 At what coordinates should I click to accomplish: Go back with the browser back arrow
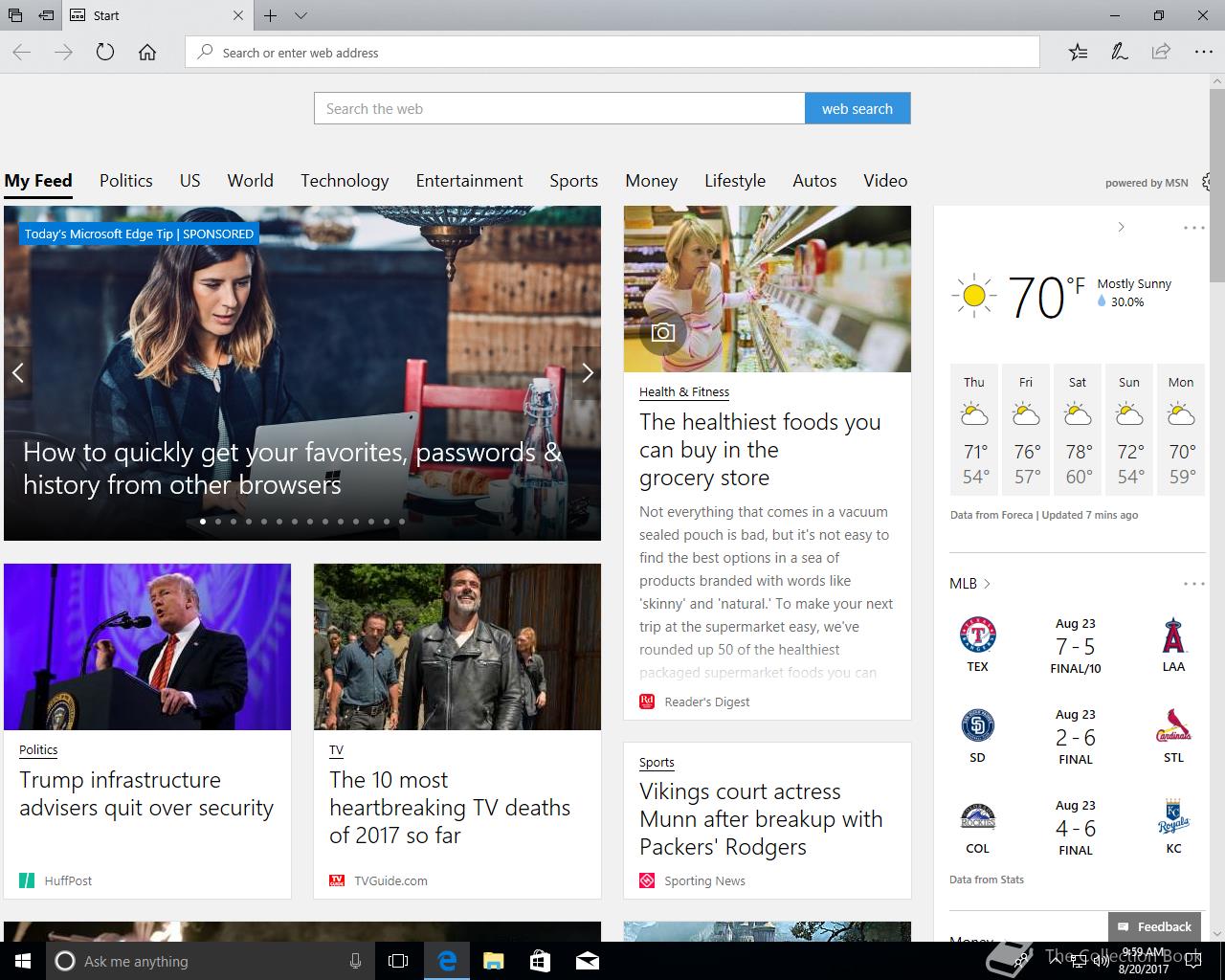[x=22, y=53]
